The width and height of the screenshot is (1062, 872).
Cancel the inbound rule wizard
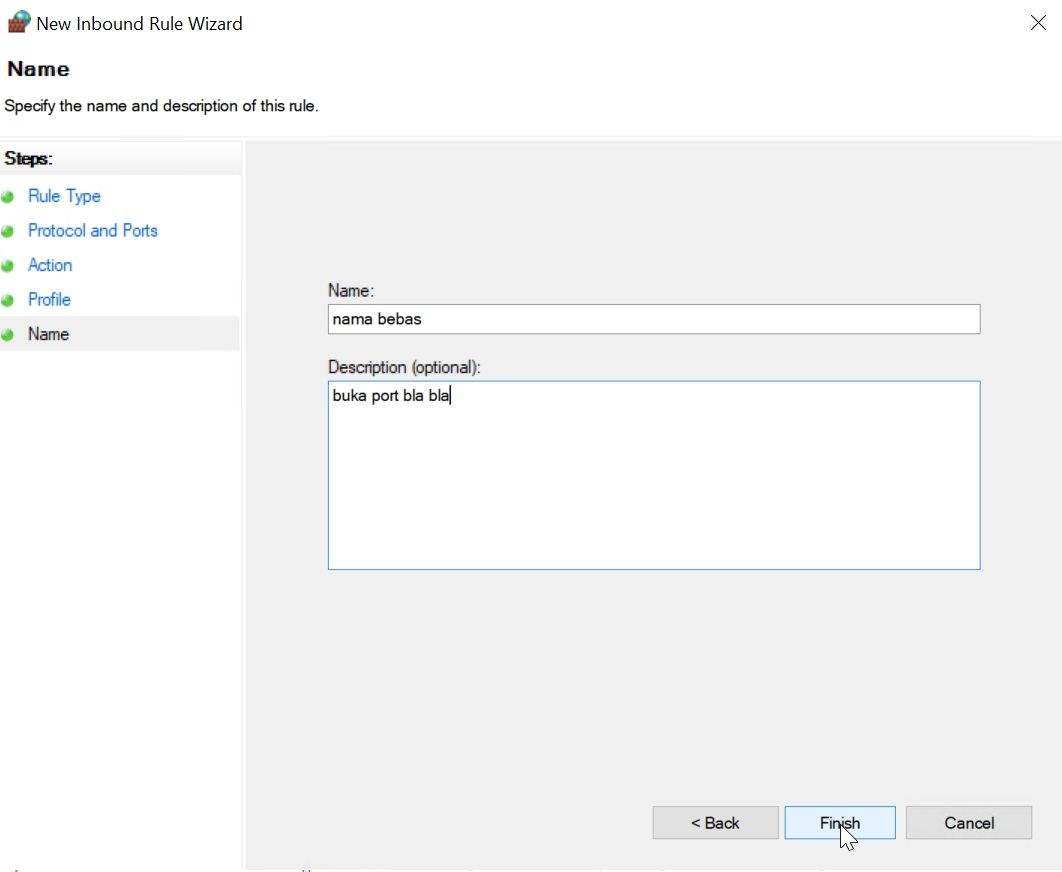click(969, 823)
